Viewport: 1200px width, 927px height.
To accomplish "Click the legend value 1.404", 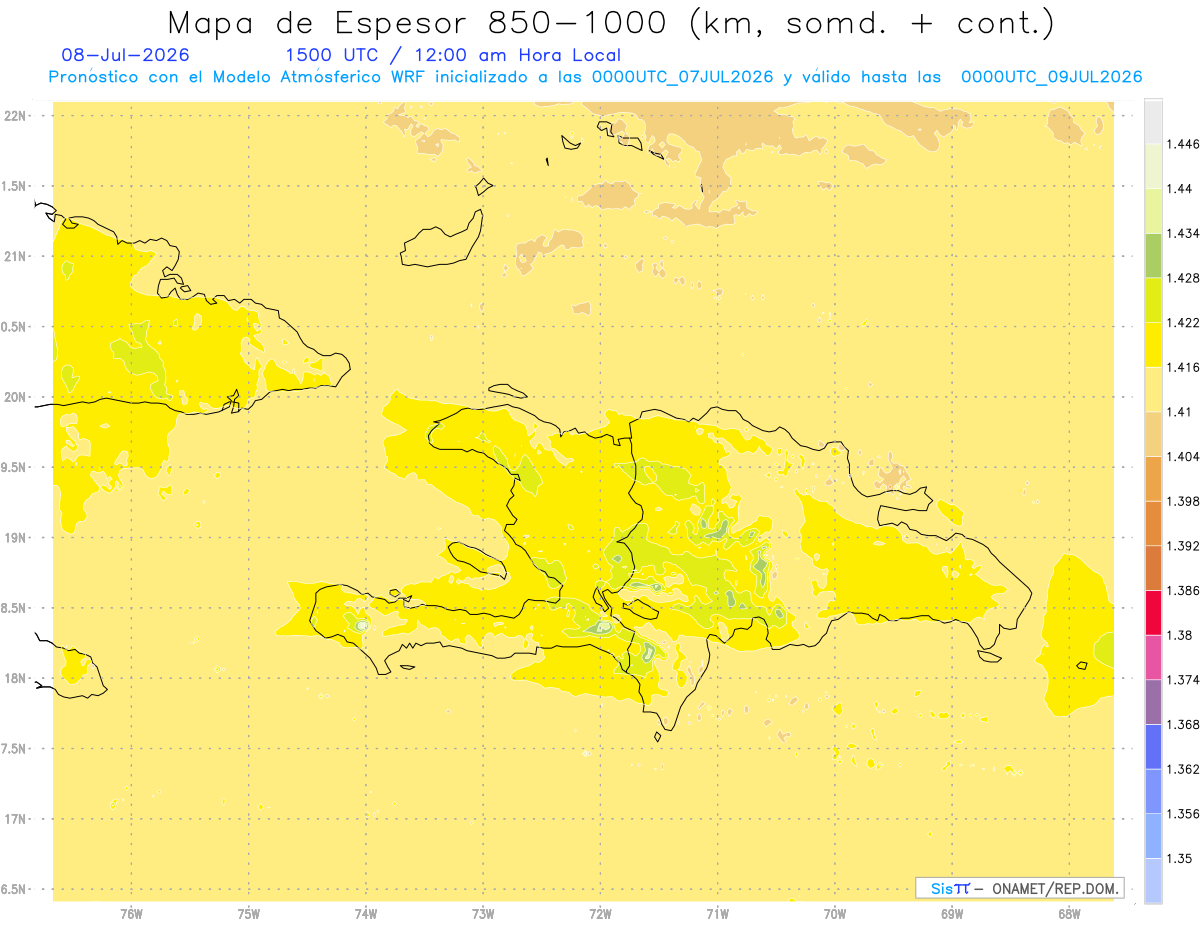I will pyautogui.click(x=1182, y=456).
